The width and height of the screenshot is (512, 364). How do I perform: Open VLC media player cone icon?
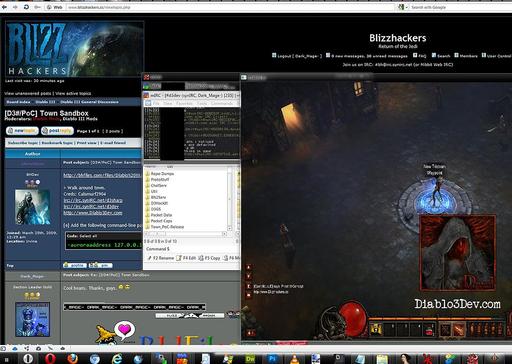(294, 359)
